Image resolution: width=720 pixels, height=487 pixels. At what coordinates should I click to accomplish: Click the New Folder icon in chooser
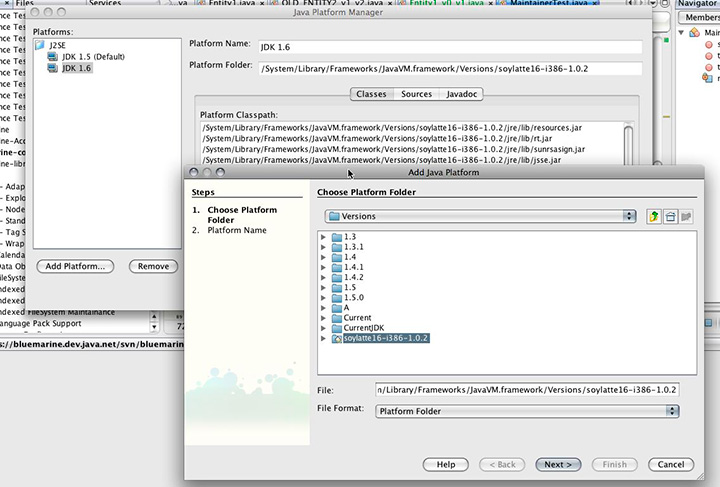(686, 216)
